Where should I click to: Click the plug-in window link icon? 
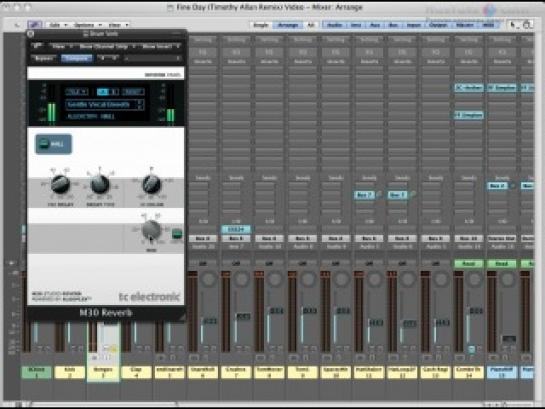pos(37,46)
